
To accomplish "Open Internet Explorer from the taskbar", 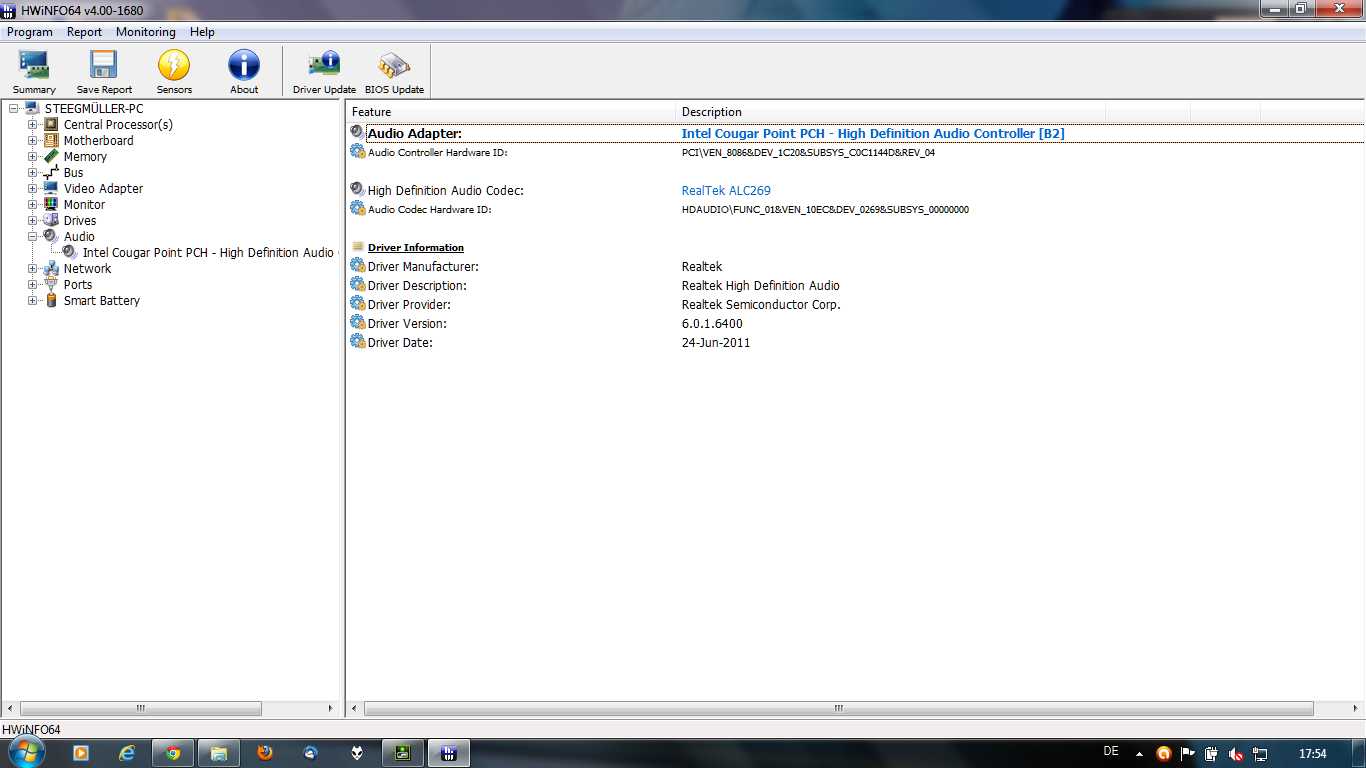I will coord(127,753).
